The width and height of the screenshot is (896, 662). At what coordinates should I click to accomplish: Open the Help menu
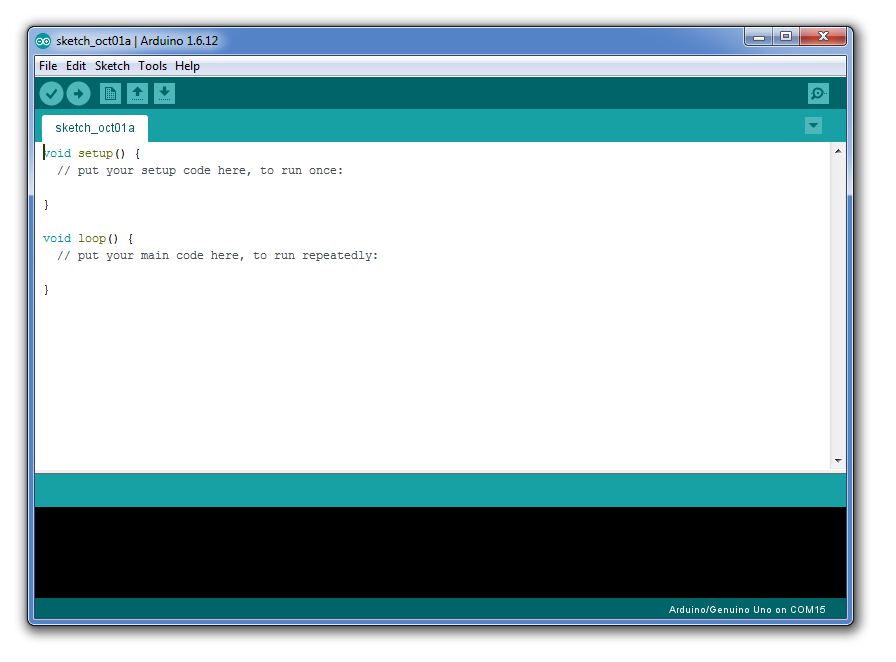pos(187,66)
